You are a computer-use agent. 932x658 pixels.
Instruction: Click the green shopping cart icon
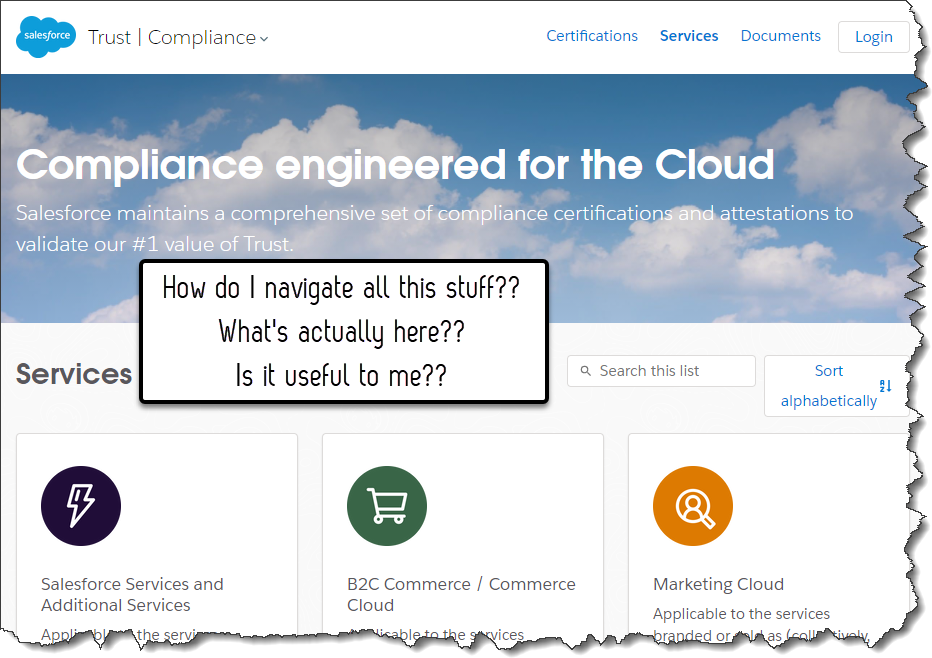[387, 506]
